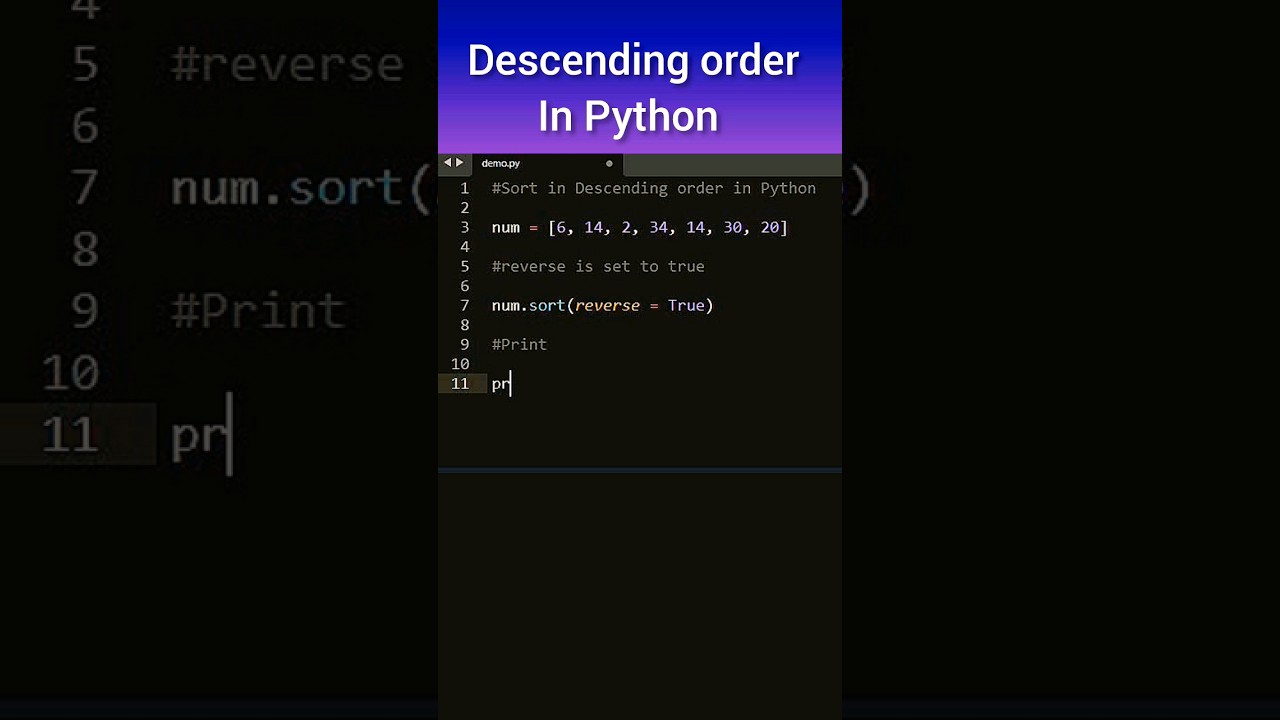Image resolution: width=1280 pixels, height=720 pixels.
Task: Select the demo.py tab
Action: (545, 163)
